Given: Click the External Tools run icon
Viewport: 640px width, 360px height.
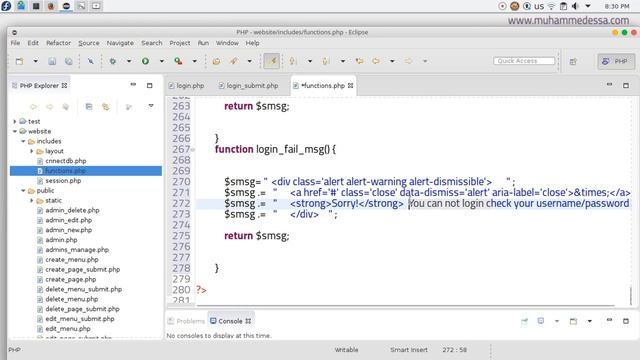Looking at the screenshot, I should [178, 61].
